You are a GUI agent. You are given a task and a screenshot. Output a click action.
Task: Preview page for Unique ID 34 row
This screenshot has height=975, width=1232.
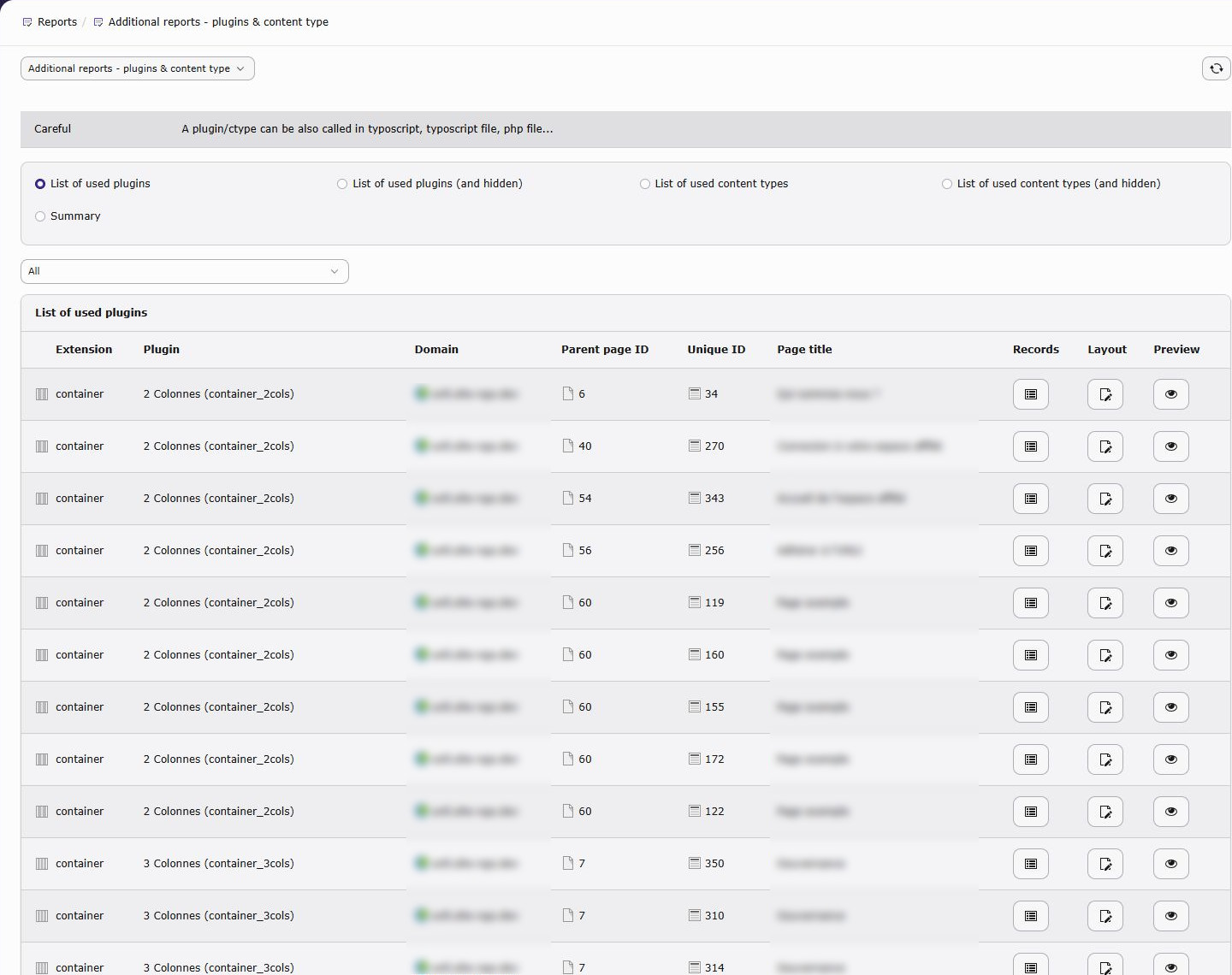1171,394
